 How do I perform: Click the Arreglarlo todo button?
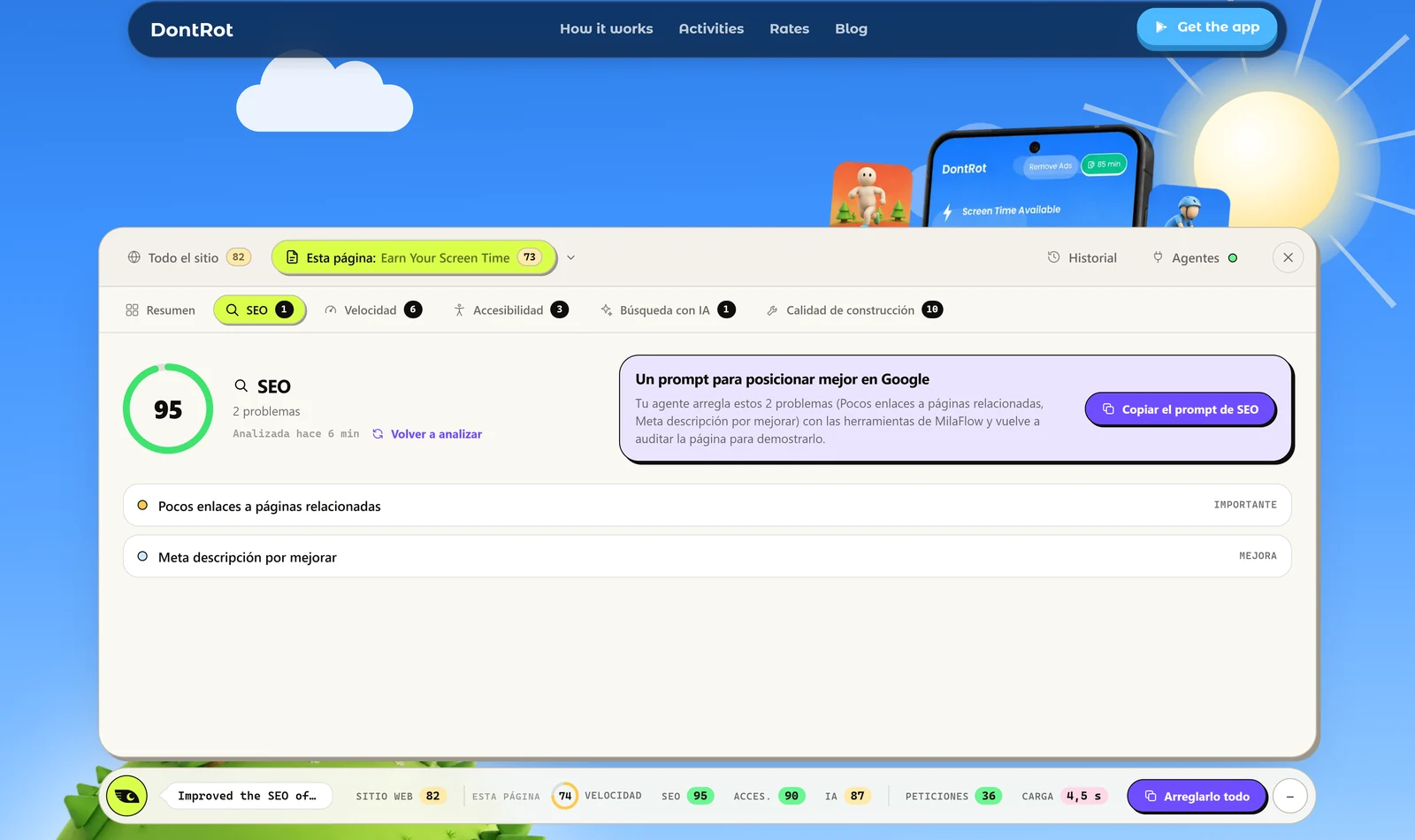pyautogui.click(x=1197, y=796)
